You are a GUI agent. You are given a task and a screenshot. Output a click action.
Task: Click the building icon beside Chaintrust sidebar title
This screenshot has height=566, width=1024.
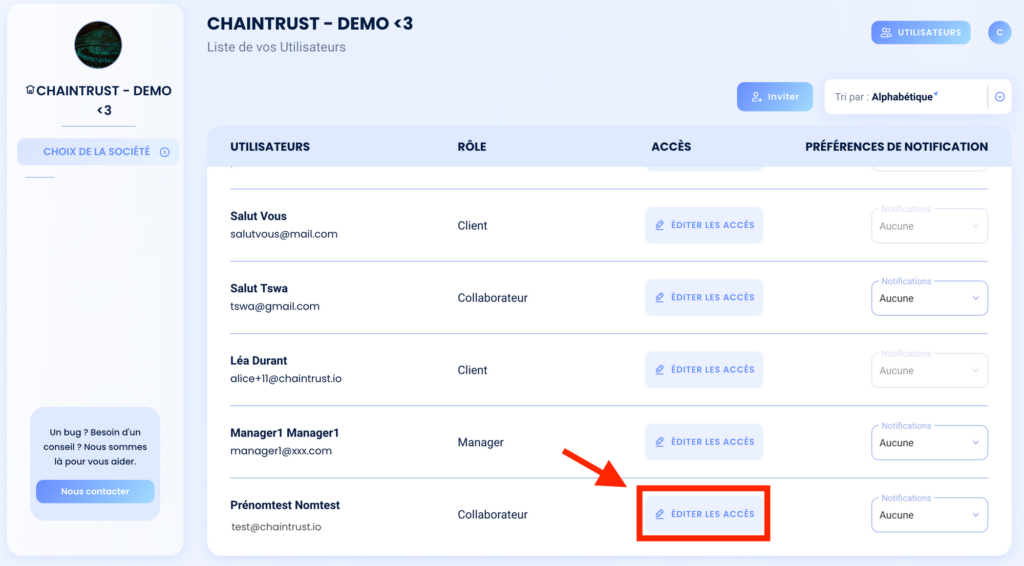pyautogui.click(x=30, y=90)
